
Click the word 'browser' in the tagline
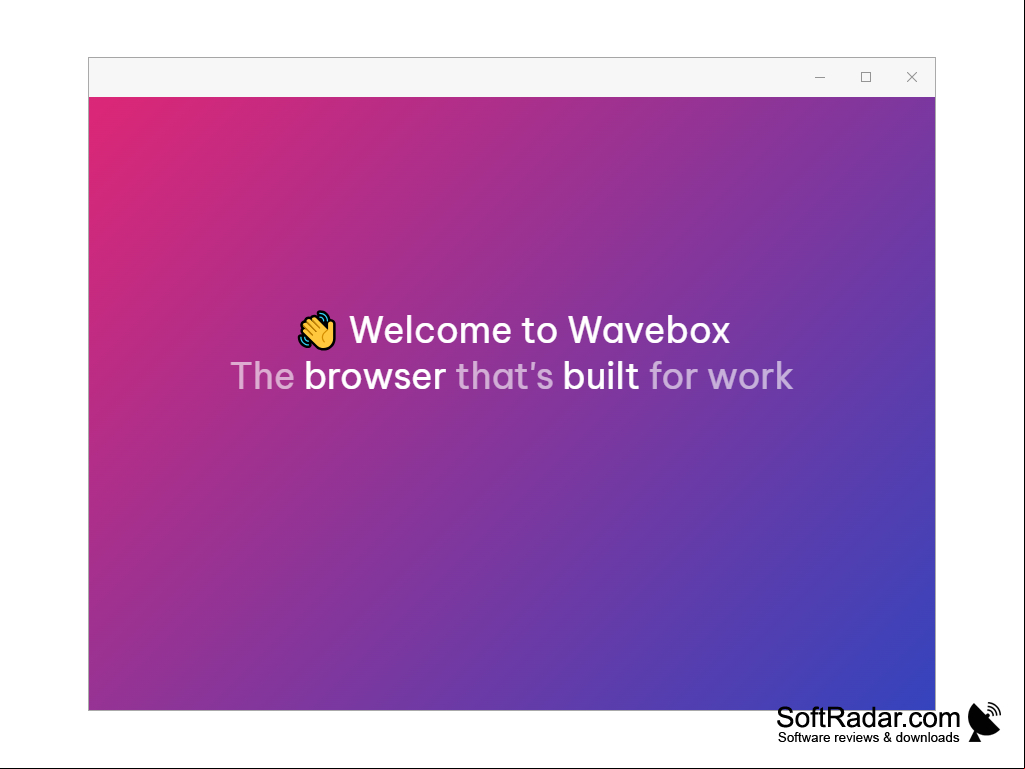pos(375,376)
